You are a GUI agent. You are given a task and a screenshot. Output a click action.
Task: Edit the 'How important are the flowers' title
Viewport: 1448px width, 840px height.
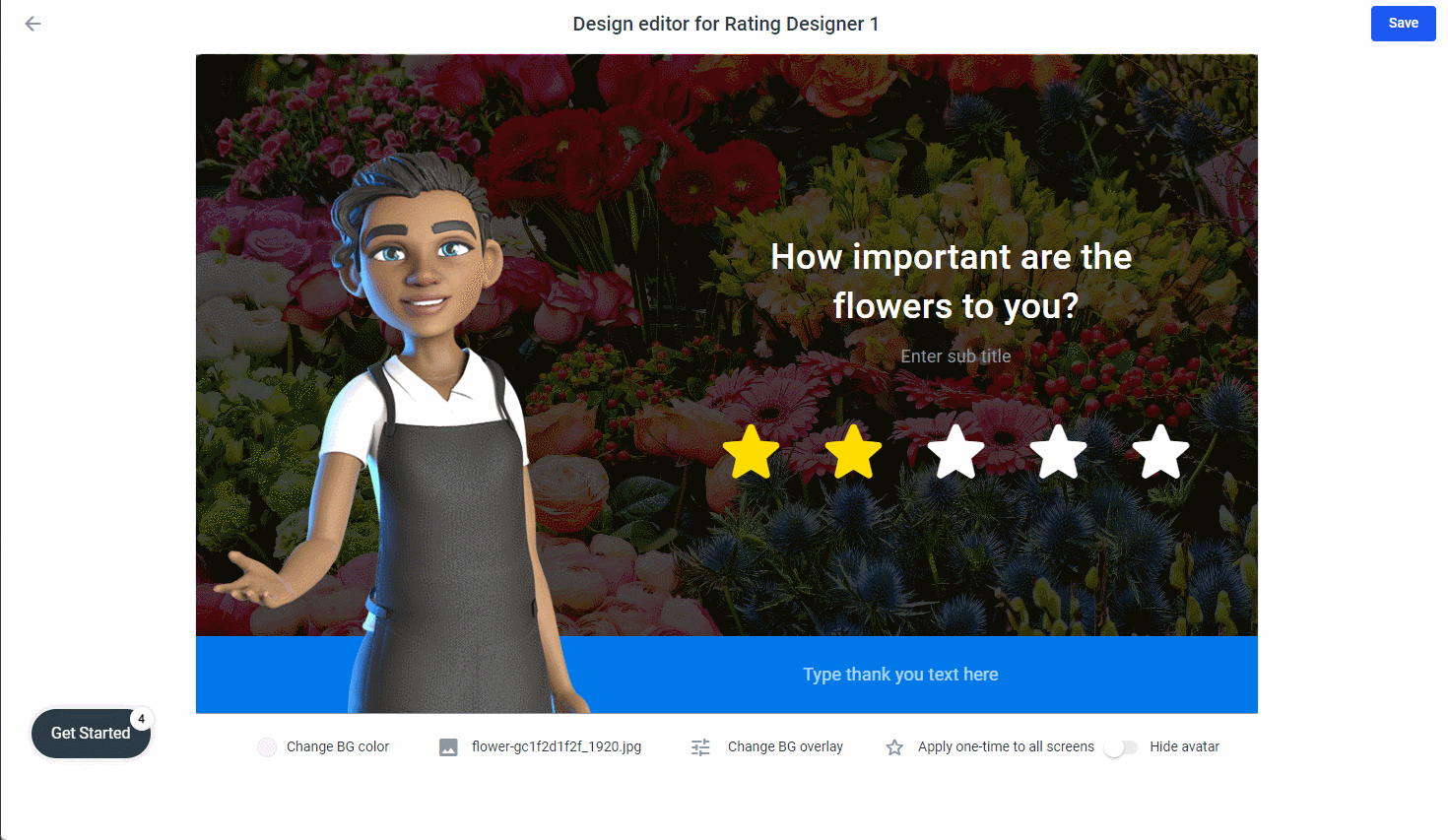952,281
